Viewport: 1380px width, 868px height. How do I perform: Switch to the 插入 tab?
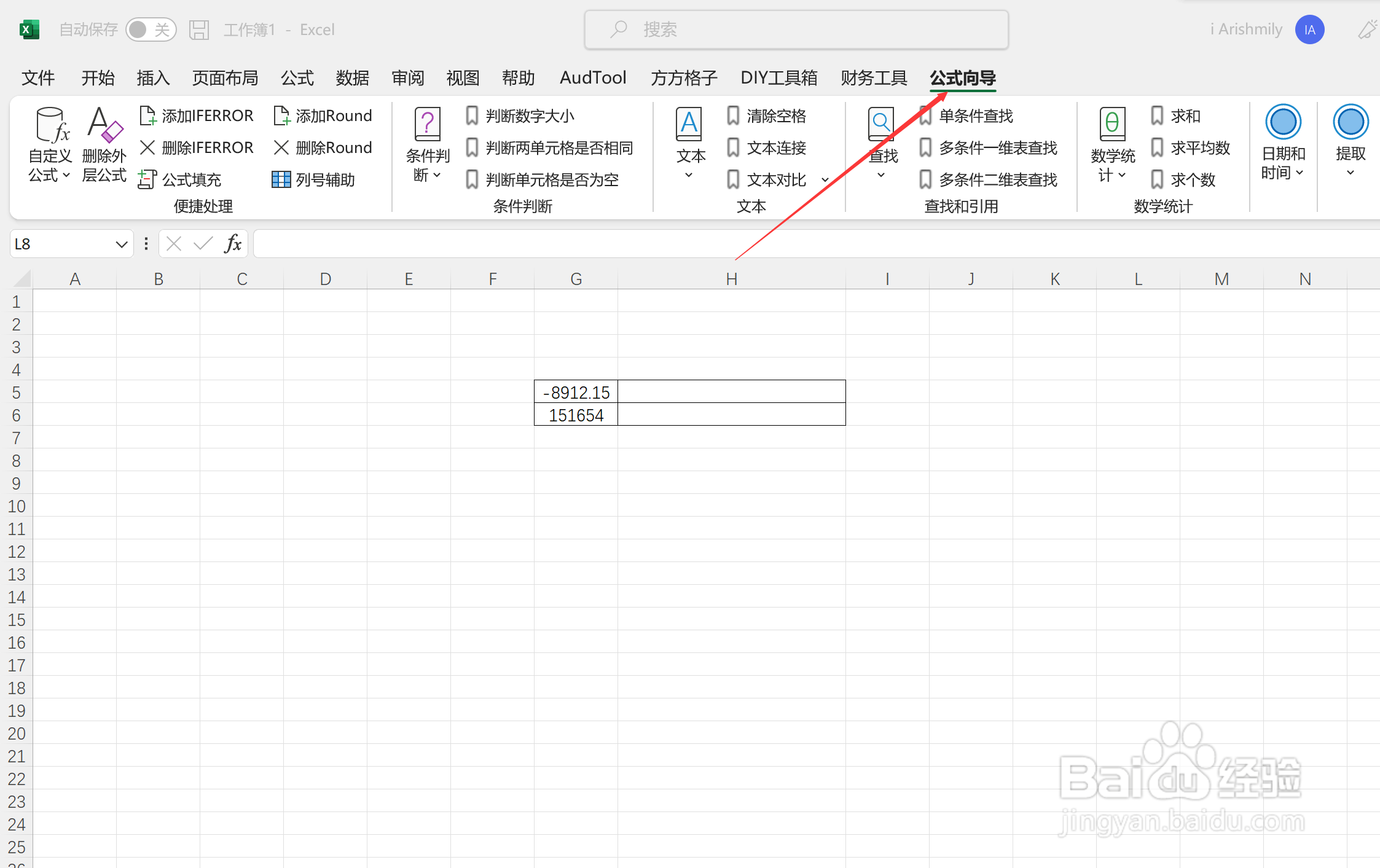(x=153, y=78)
